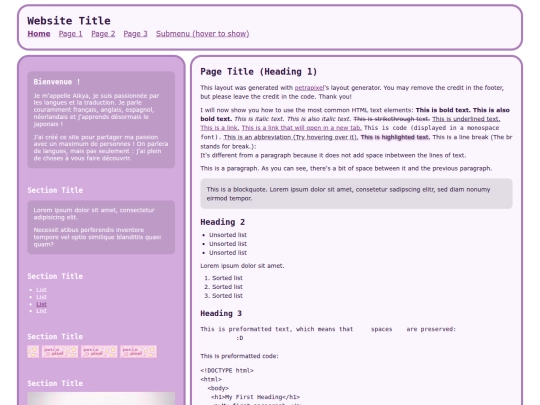Click the blockquote Lorem ipsum box
The width and height of the screenshot is (540, 405).
pos(356,194)
